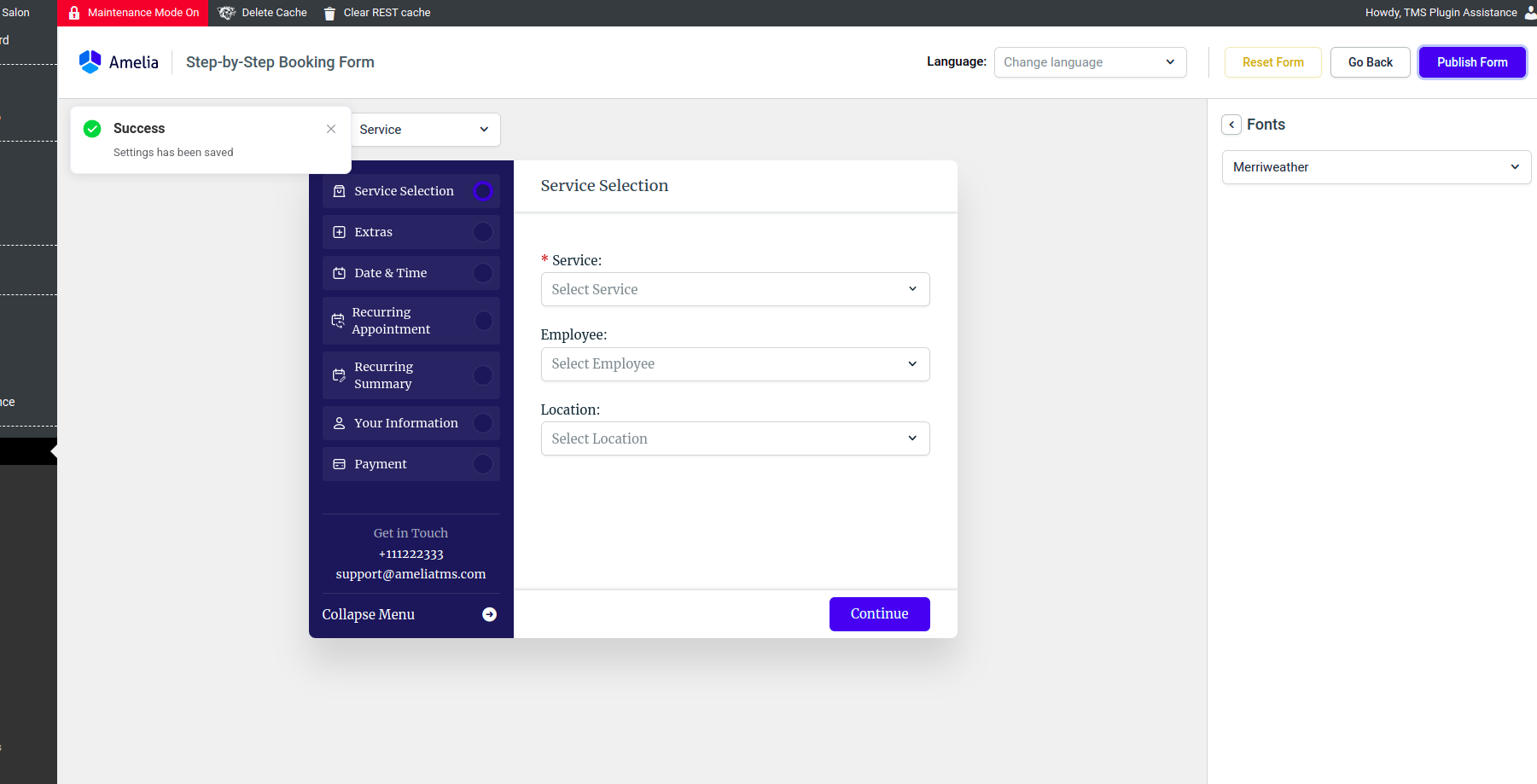
Task: Click Maintenance Mode On in admin bar
Action: click(133, 13)
